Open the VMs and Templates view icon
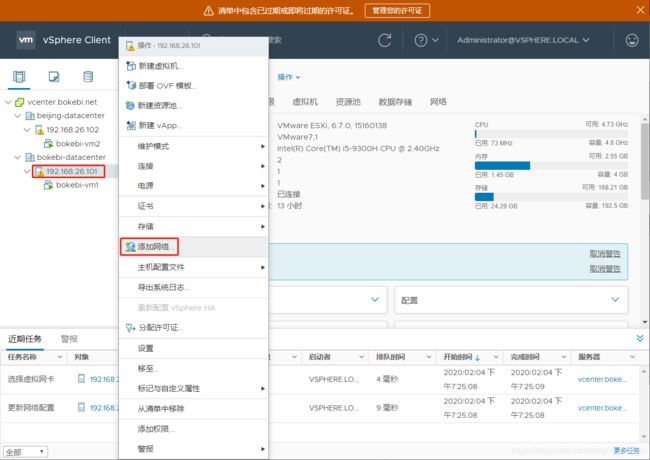 [54, 77]
